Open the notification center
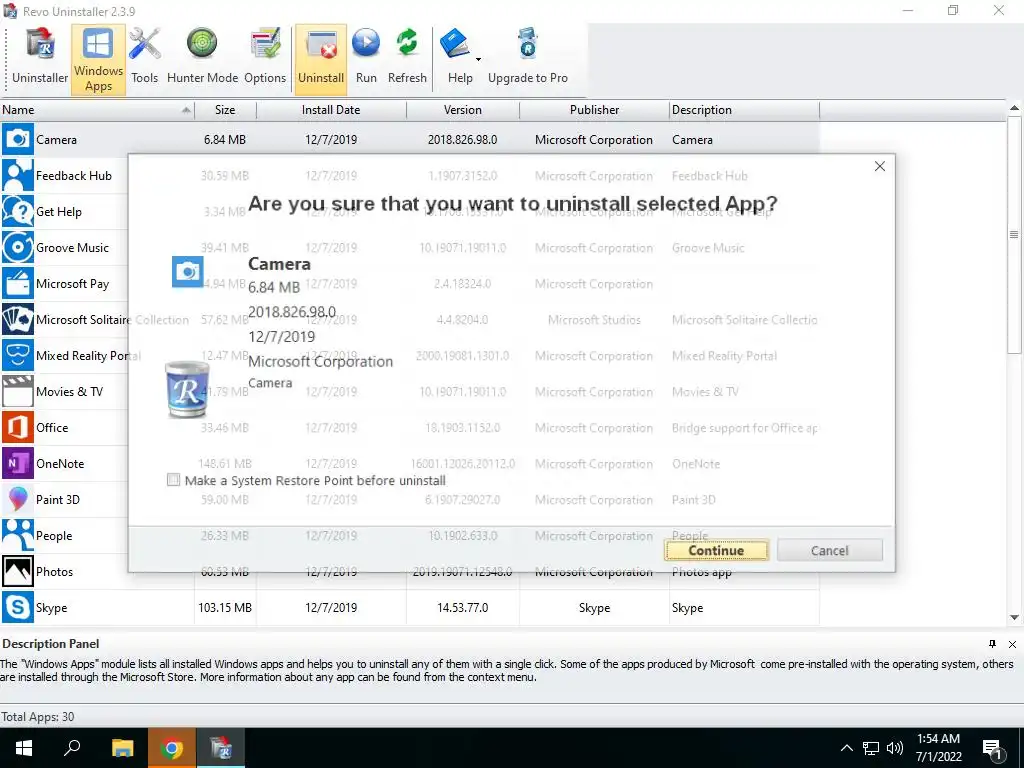1024x768 pixels. [993, 748]
